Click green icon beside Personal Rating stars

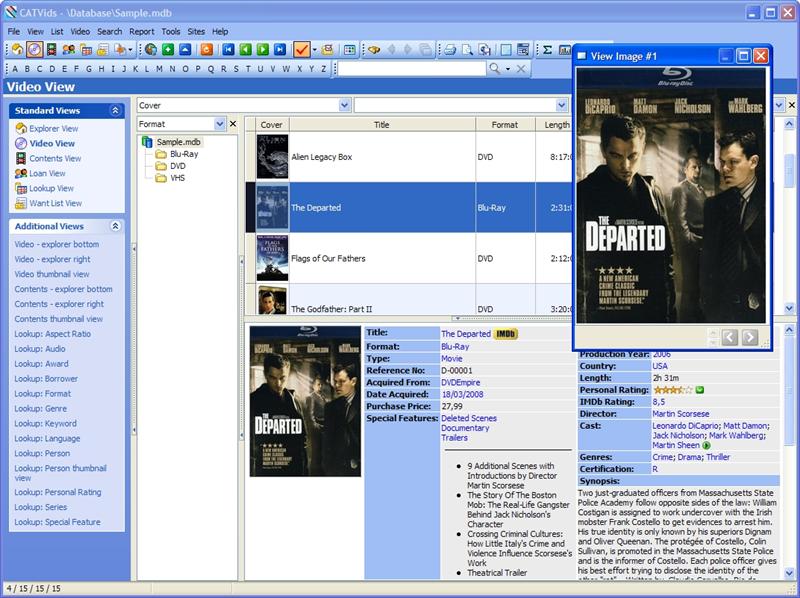(x=700, y=390)
